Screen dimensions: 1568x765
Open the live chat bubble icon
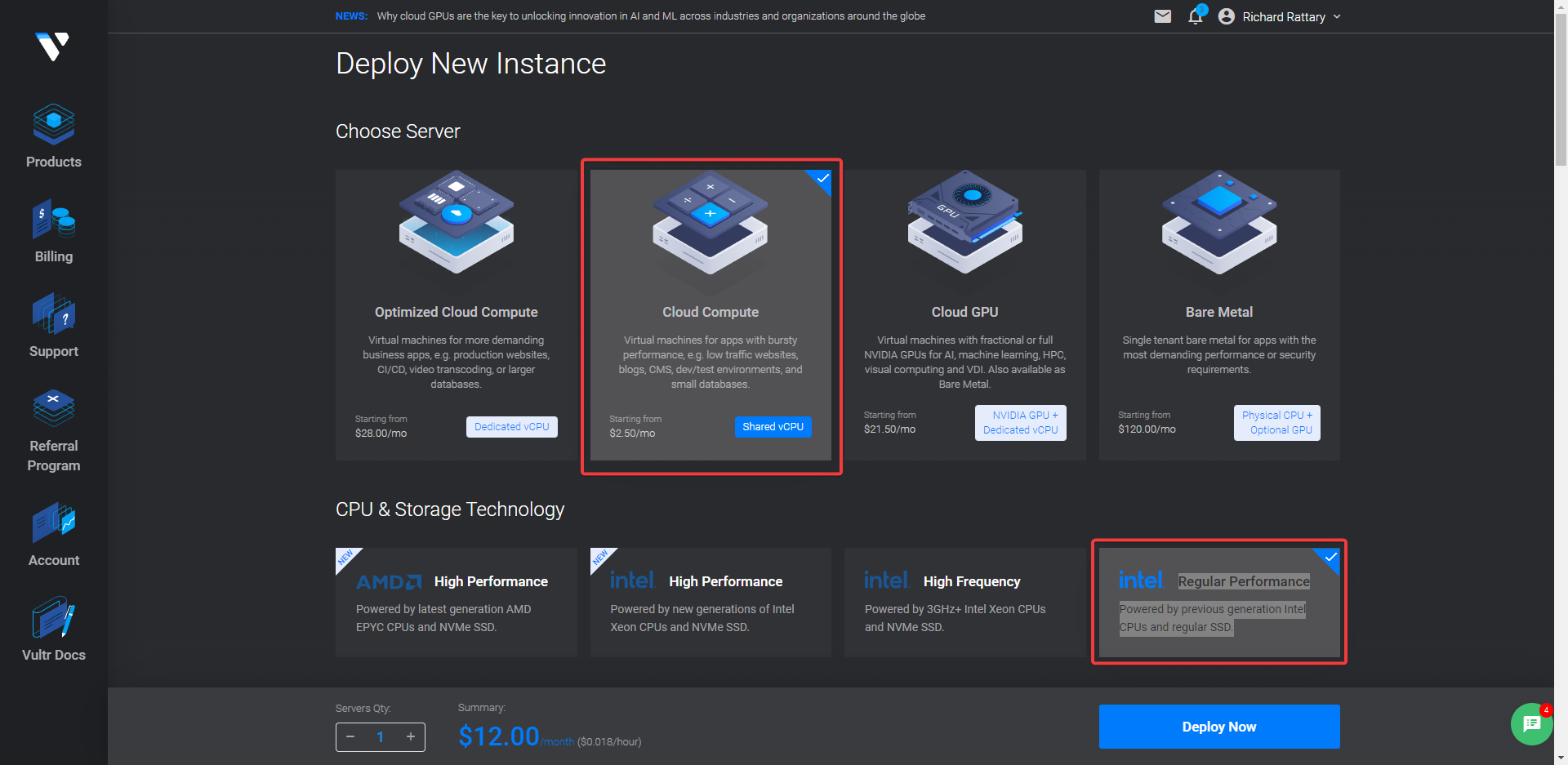pyautogui.click(x=1531, y=724)
